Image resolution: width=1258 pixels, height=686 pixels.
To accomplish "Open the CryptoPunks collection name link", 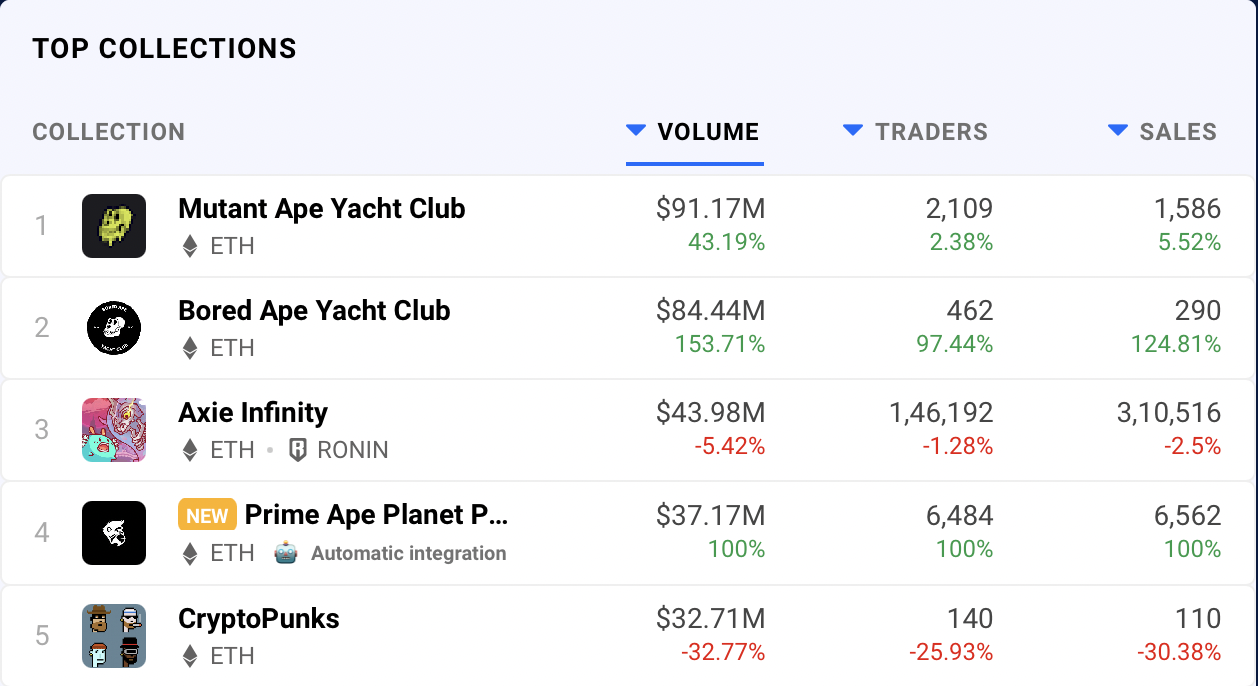I will point(259,619).
